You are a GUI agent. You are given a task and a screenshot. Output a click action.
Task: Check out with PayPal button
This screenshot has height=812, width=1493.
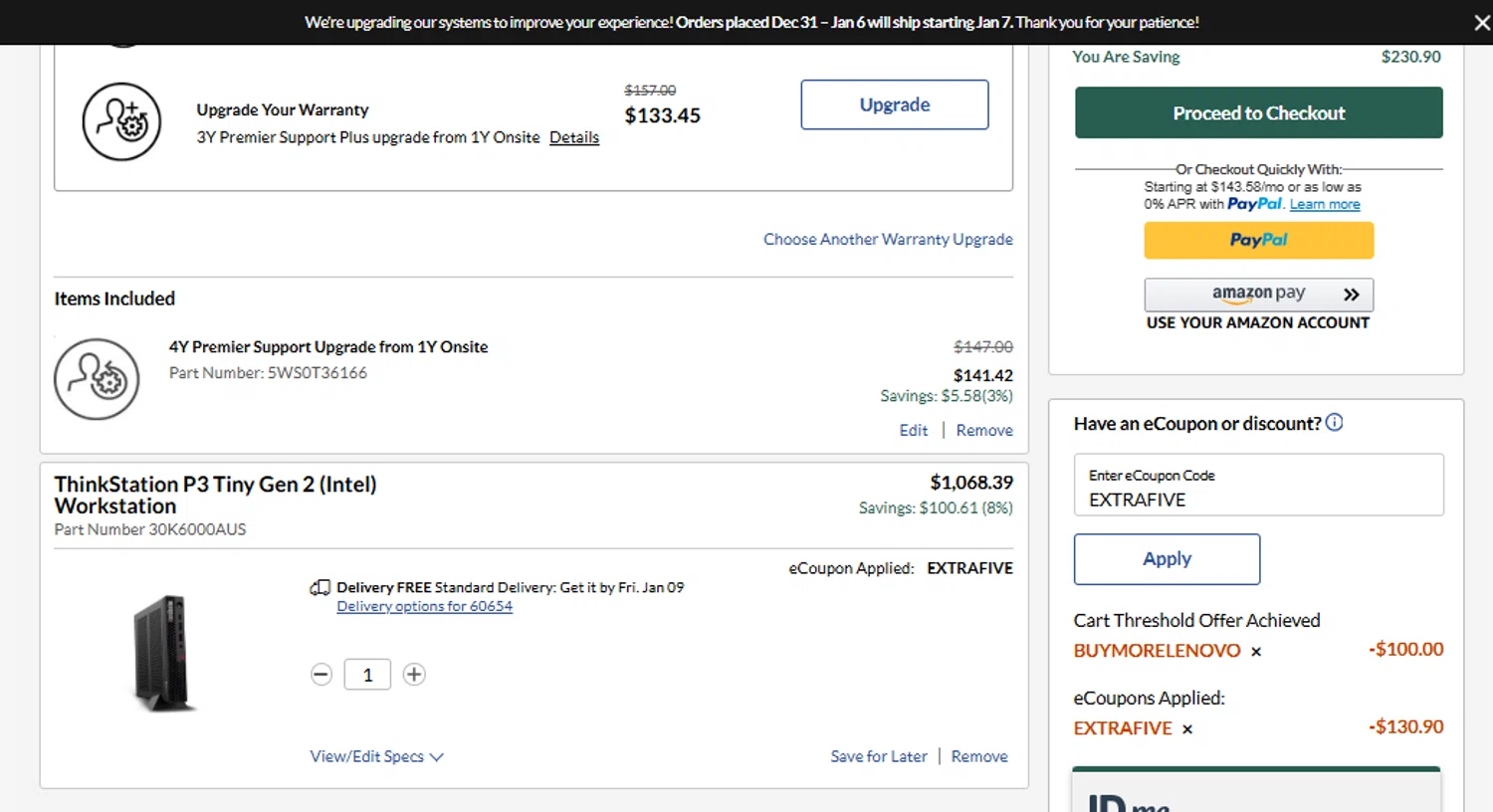1259,240
